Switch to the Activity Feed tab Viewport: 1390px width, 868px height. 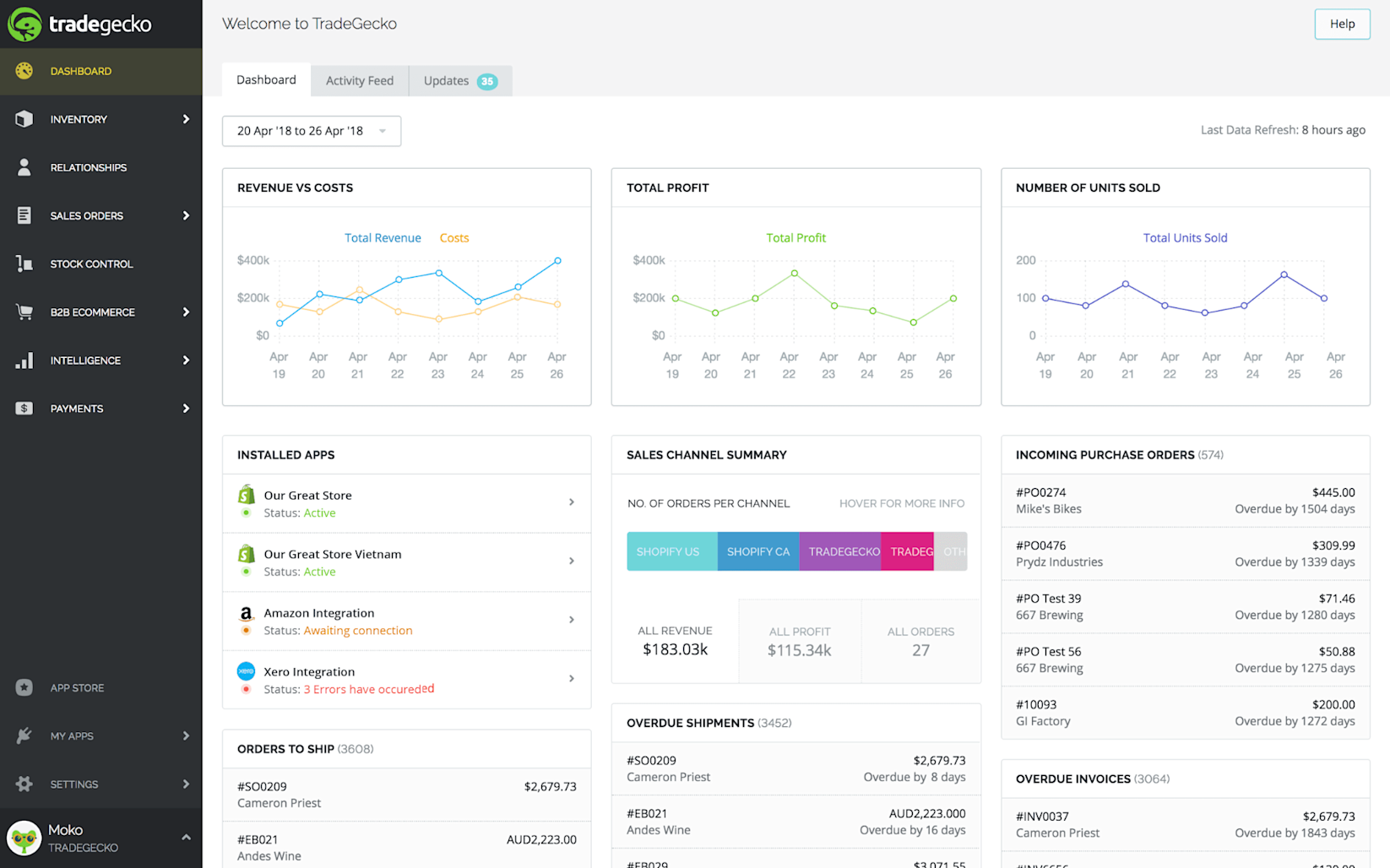click(x=360, y=80)
